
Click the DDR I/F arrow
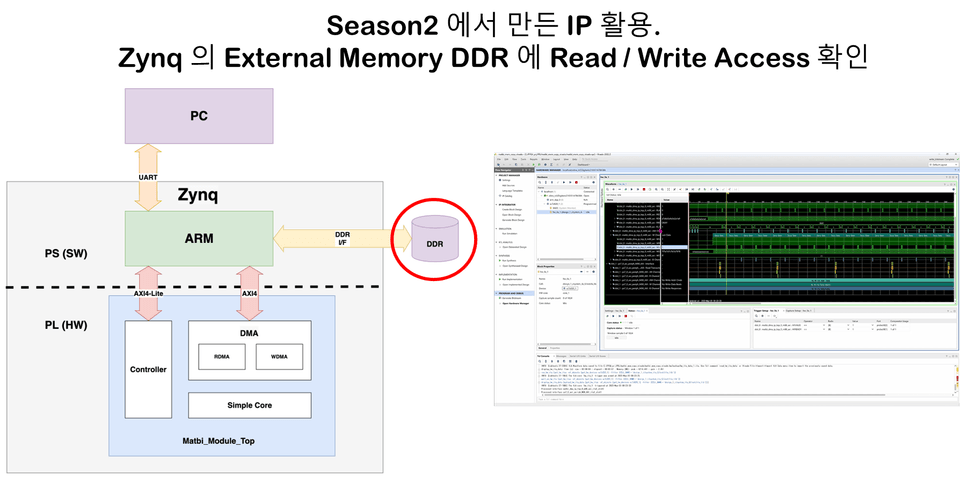point(342,238)
